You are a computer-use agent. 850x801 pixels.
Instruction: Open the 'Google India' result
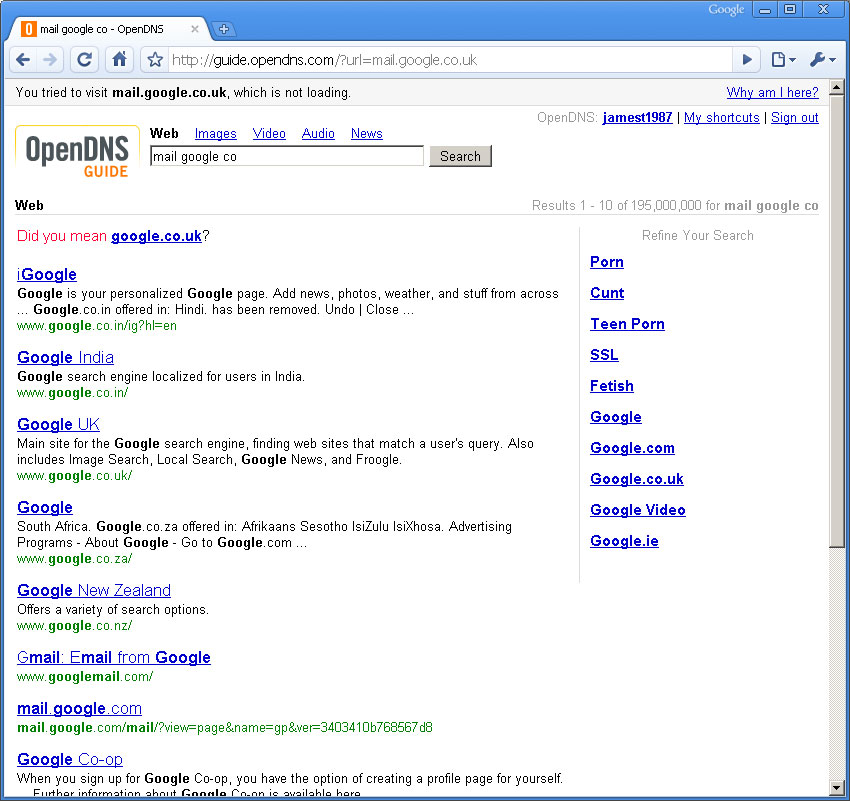tap(66, 357)
